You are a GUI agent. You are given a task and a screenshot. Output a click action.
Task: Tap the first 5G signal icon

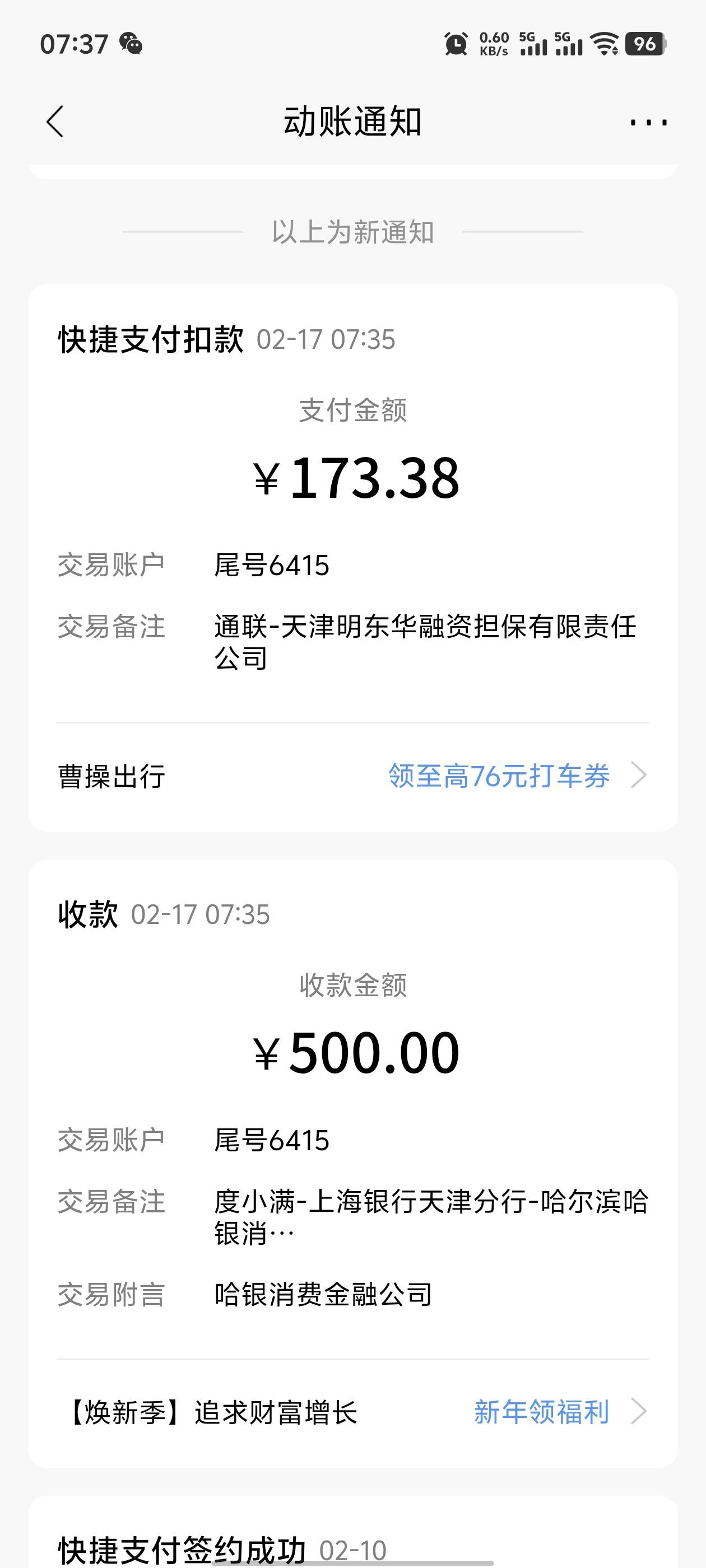click(x=533, y=44)
